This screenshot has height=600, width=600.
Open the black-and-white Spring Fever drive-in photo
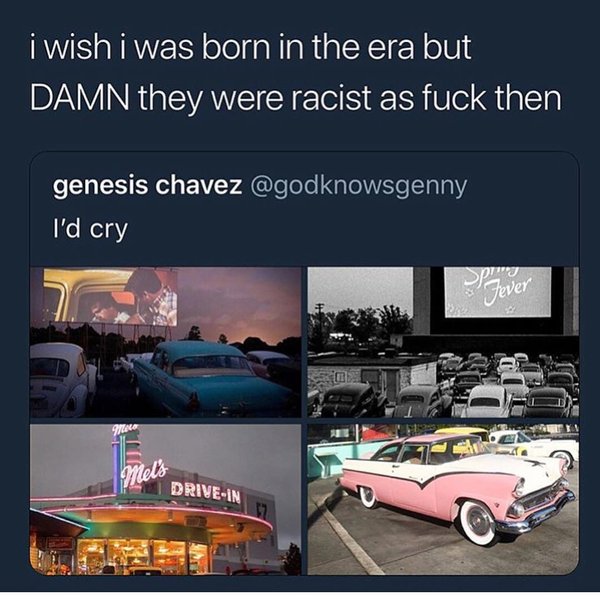click(x=443, y=342)
